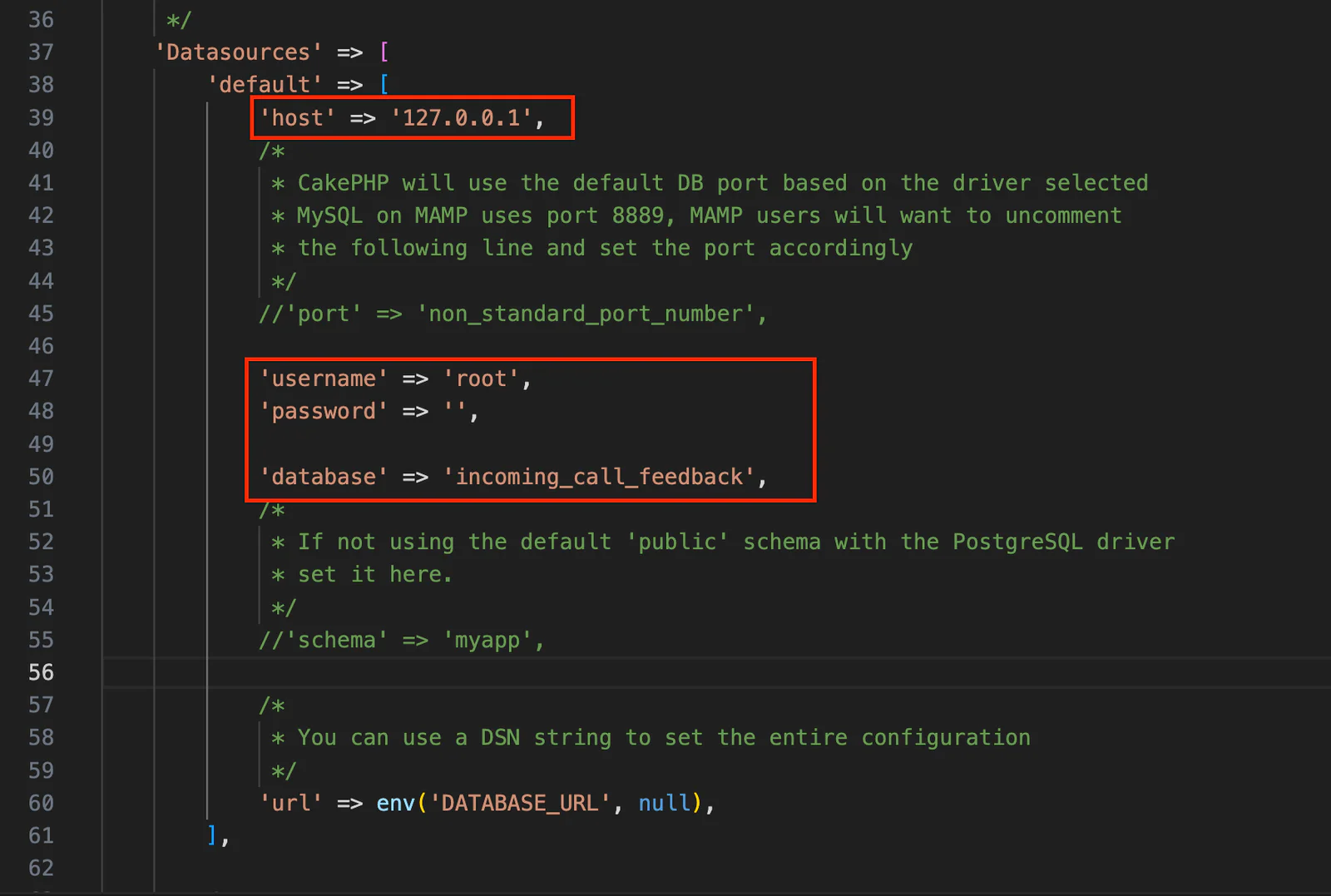Click the 'Datasources' key text
Viewport: 1331px width, 896px height.
click(239, 52)
